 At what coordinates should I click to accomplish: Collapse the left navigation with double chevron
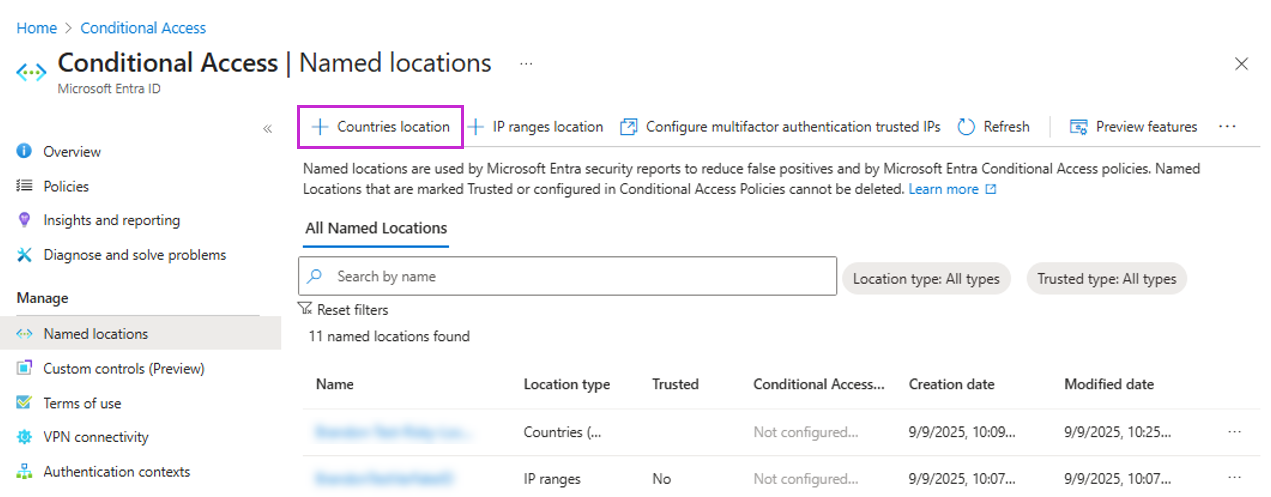click(x=268, y=129)
